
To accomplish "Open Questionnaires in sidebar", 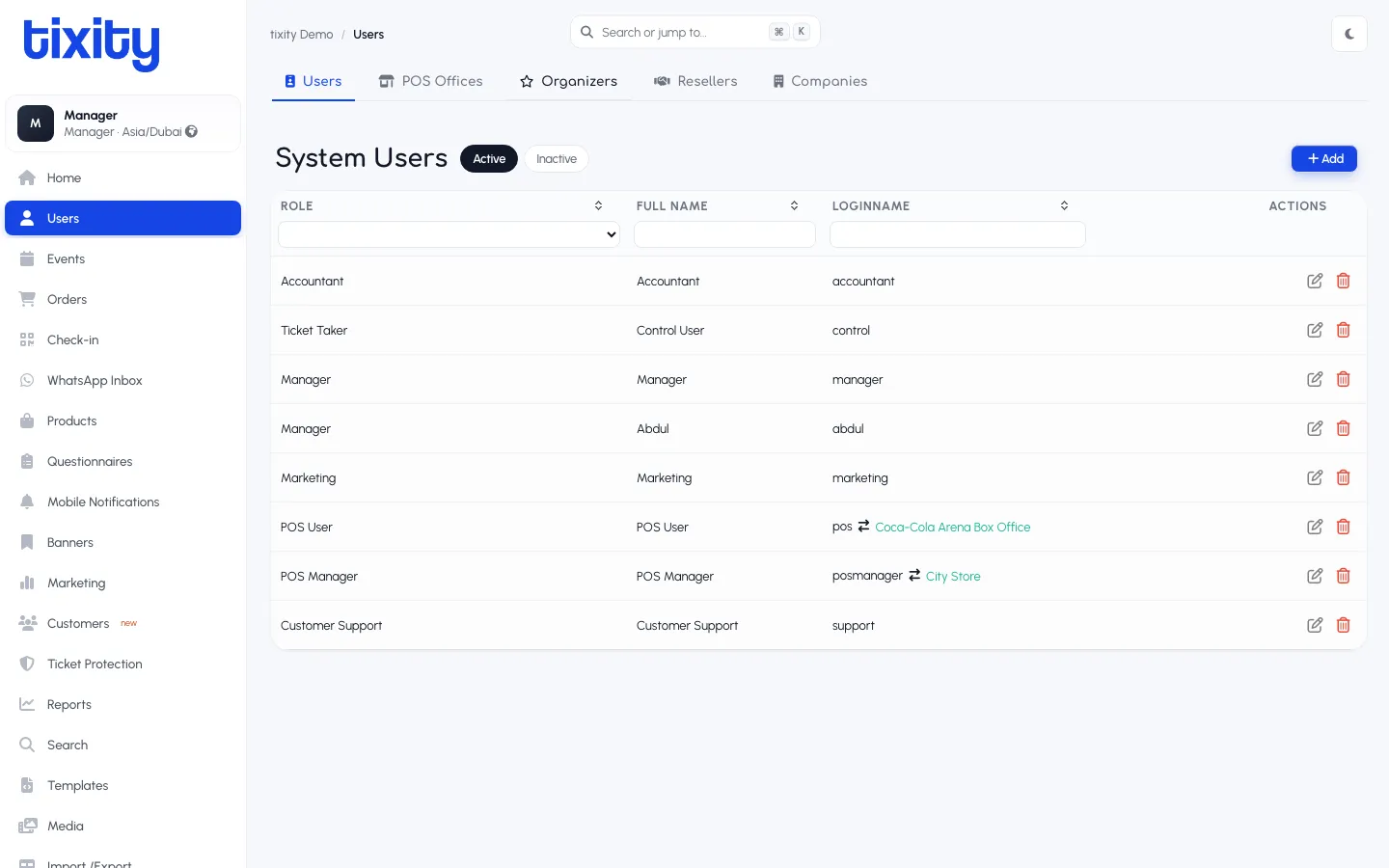I will pos(123,461).
